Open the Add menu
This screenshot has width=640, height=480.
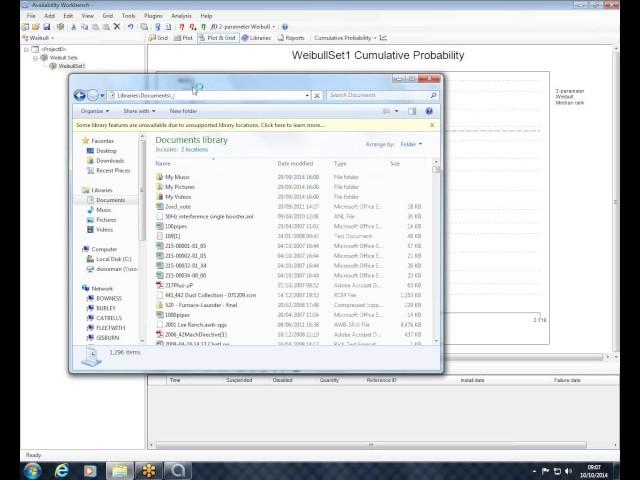(x=49, y=16)
